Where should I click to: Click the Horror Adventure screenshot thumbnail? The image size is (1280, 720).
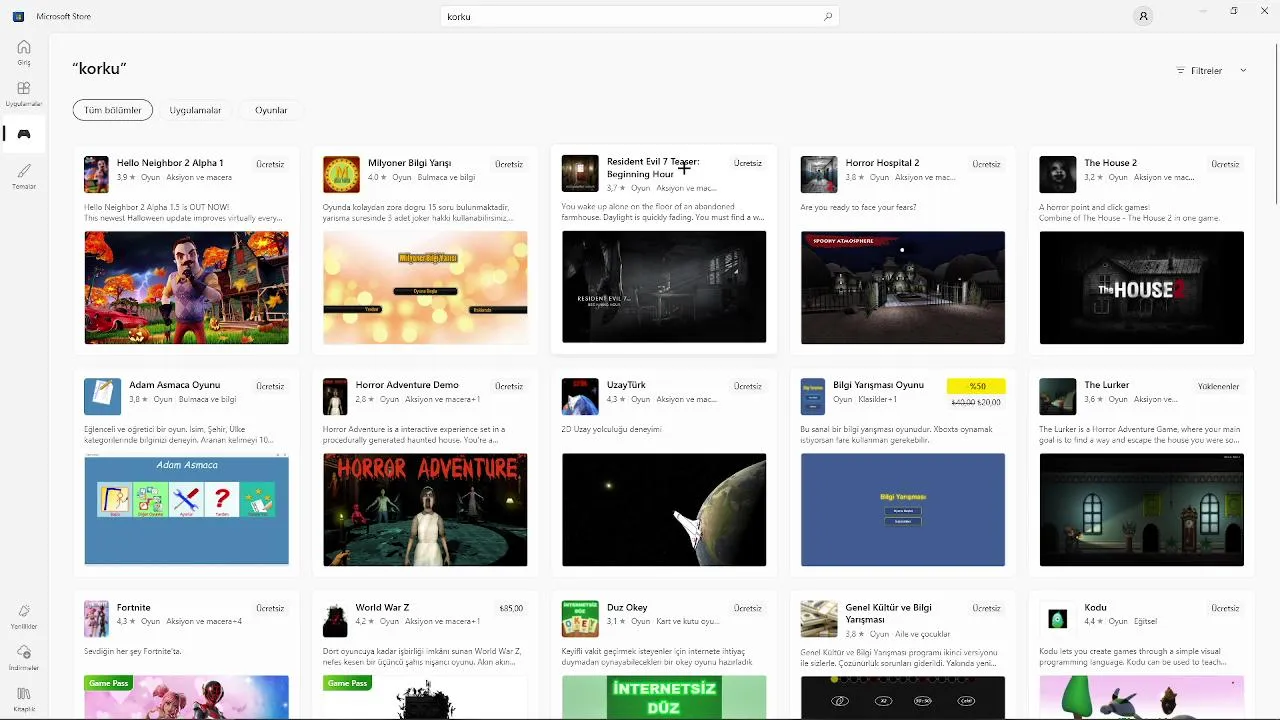pos(425,510)
